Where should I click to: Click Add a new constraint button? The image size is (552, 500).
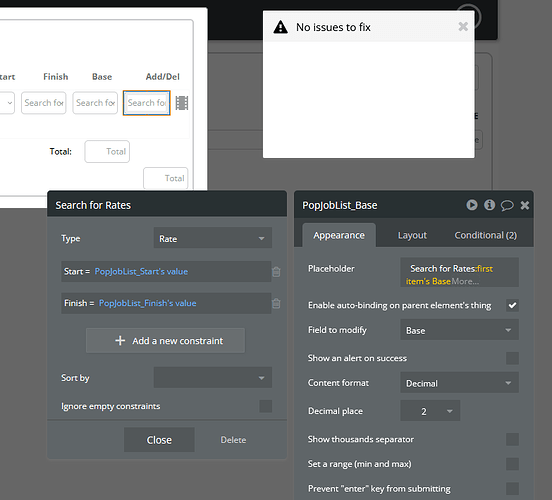pyautogui.click(x=165, y=340)
